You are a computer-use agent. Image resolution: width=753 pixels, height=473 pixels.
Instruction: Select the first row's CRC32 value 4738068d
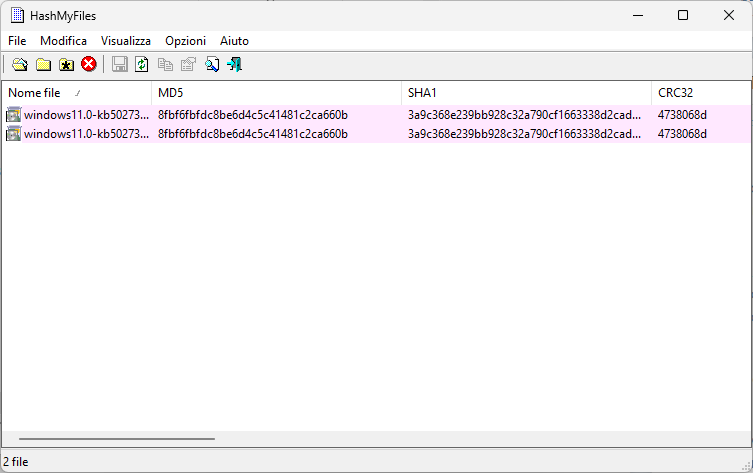coord(682,115)
